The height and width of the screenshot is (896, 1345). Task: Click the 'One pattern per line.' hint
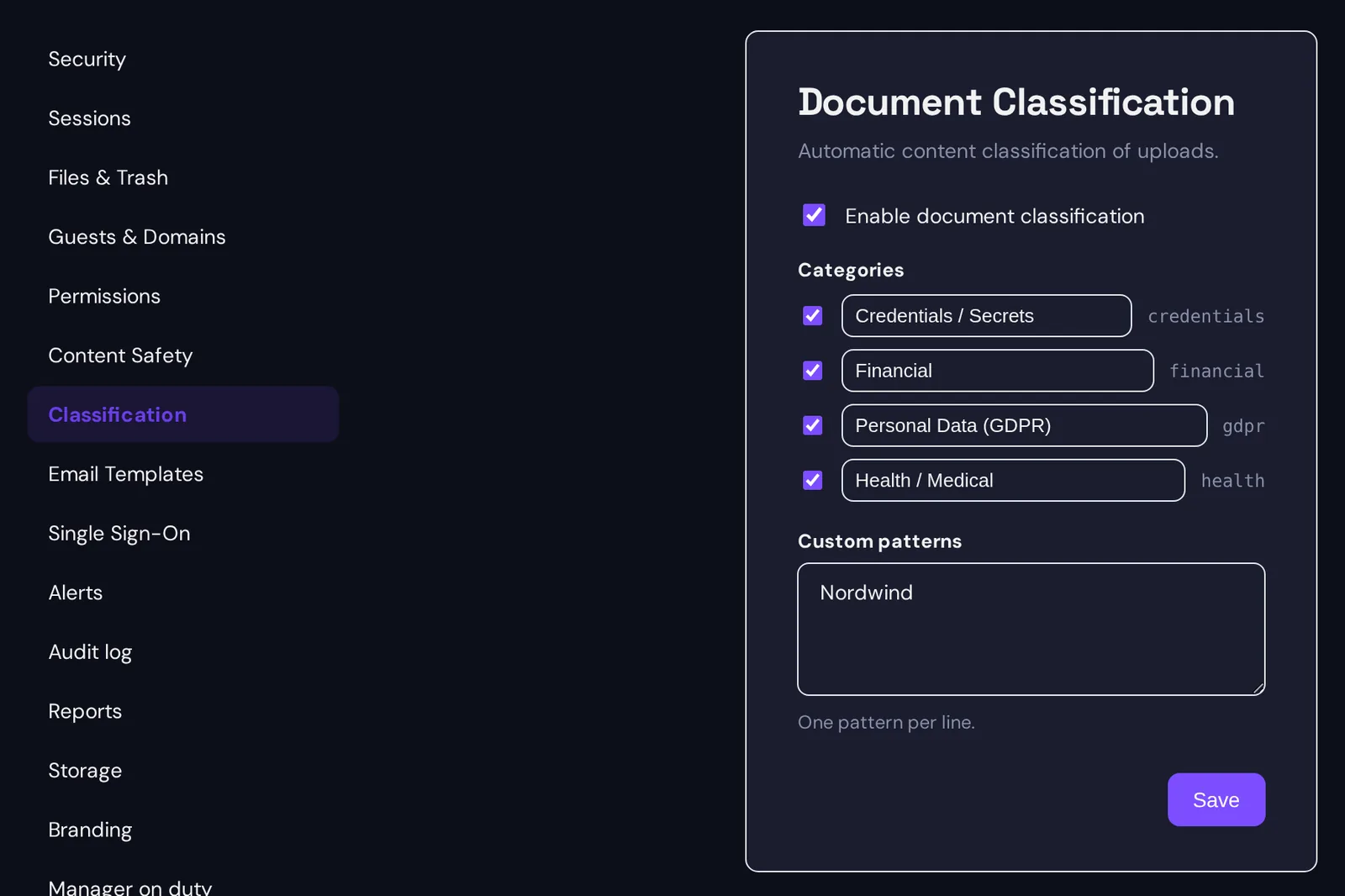886,722
